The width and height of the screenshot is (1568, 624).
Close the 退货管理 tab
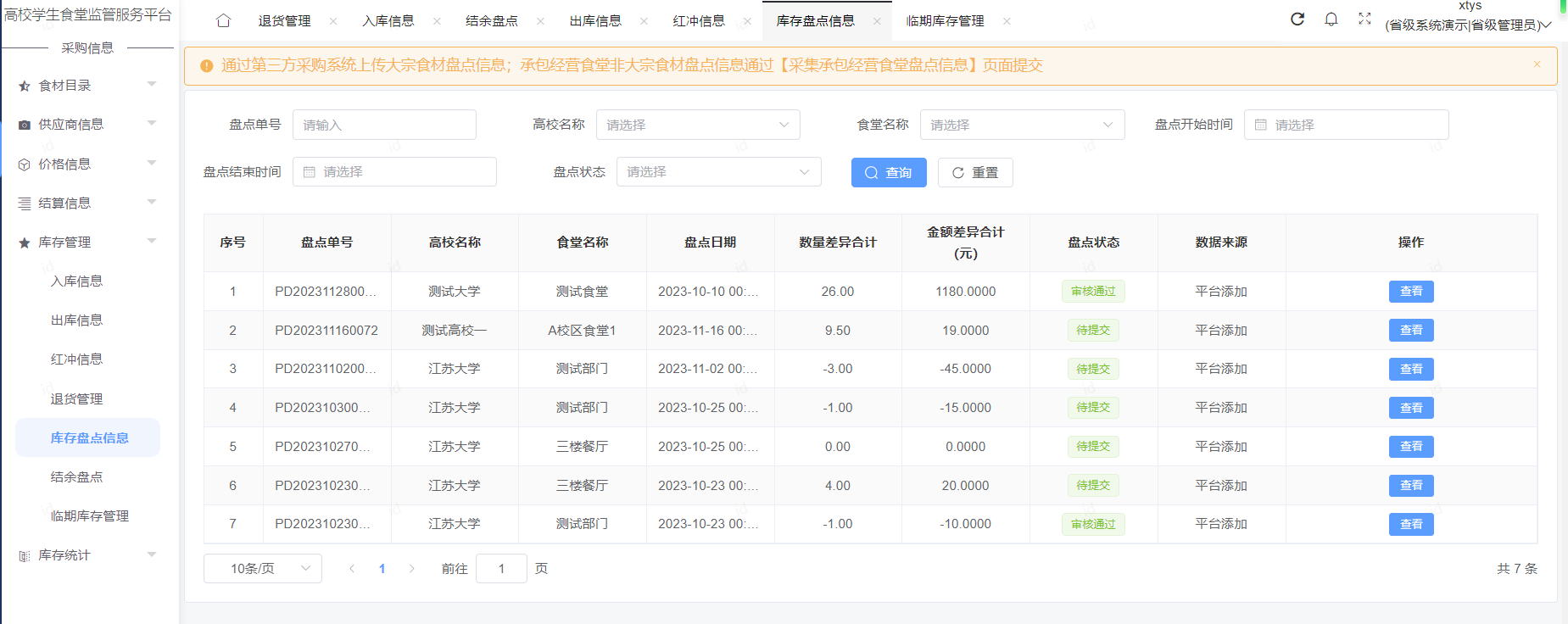pos(333,21)
